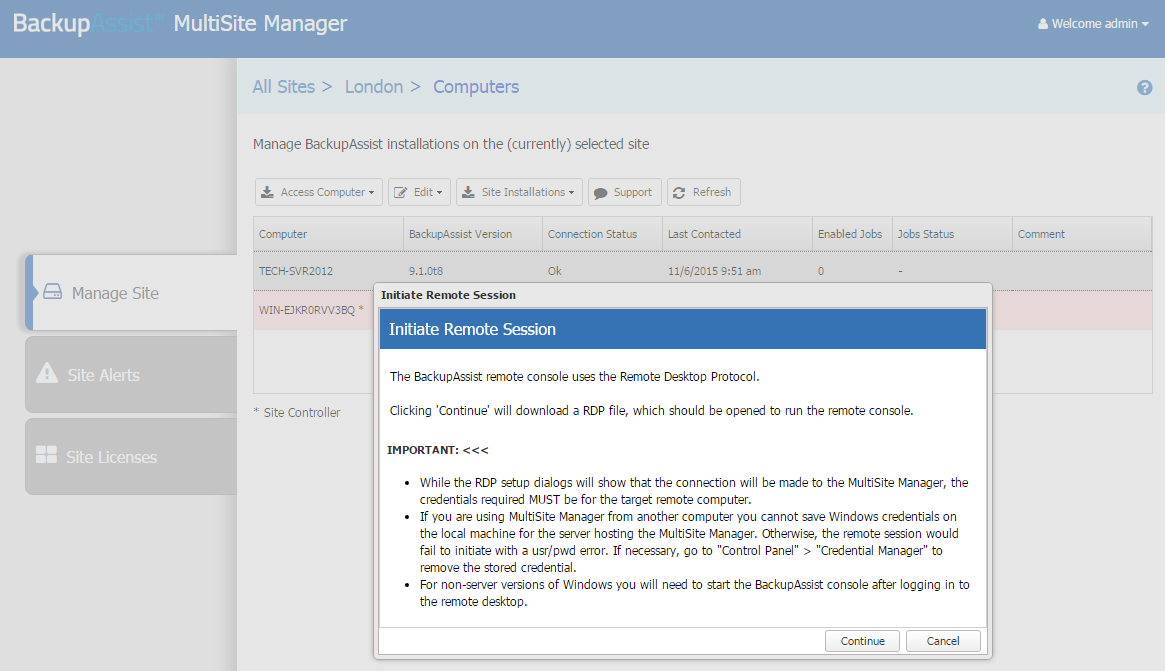
Task: Go to Computers breadcrumb link
Action: [476, 87]
